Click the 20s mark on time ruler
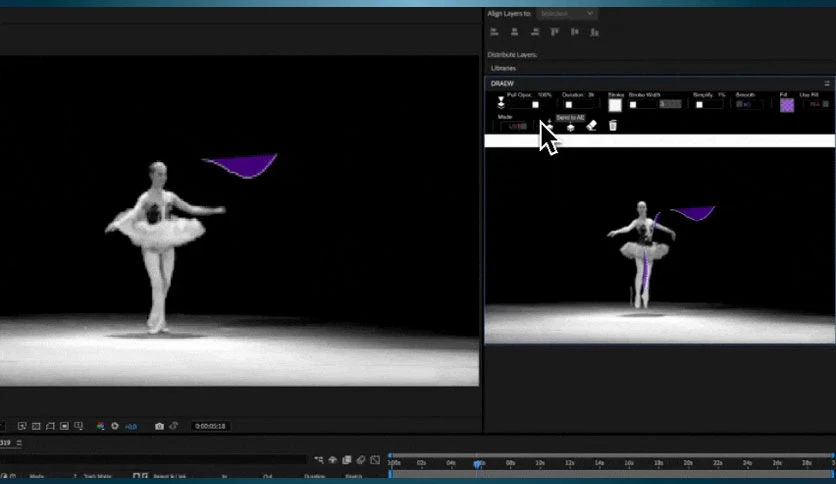The height and width of the screenshot is (484, 836). tap(688, 463)
